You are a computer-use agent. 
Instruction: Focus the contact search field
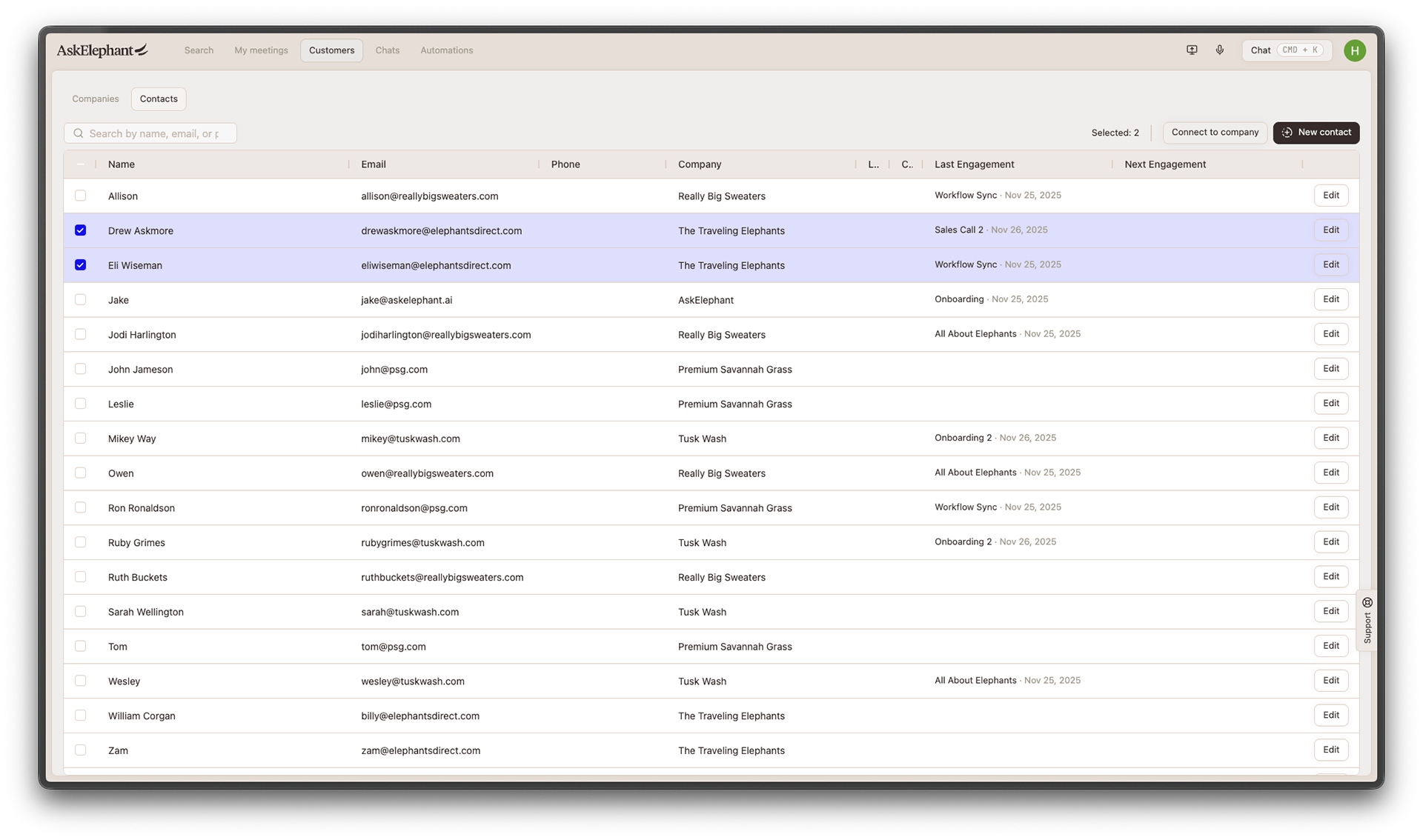pyautogui.click(x=150, y=133)
